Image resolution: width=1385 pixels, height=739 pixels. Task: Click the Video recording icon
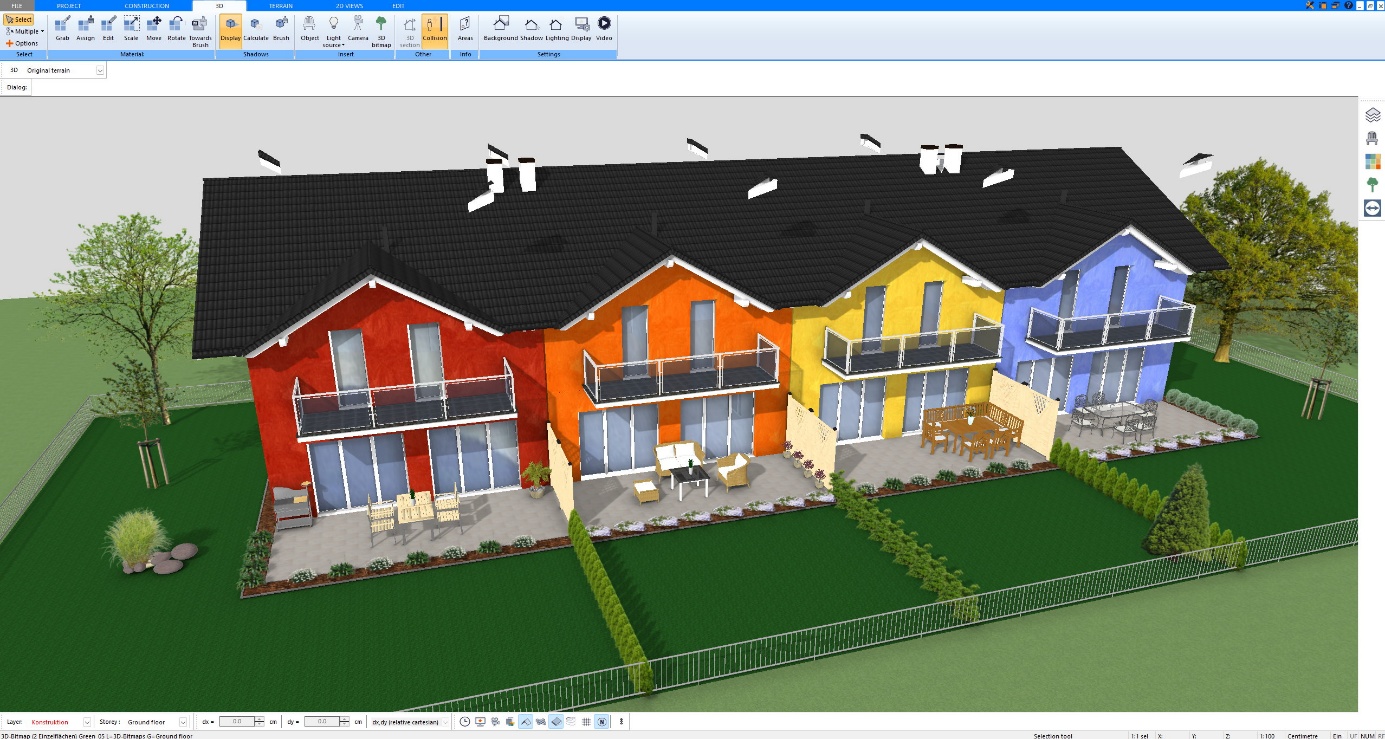[x=603, y=27]
